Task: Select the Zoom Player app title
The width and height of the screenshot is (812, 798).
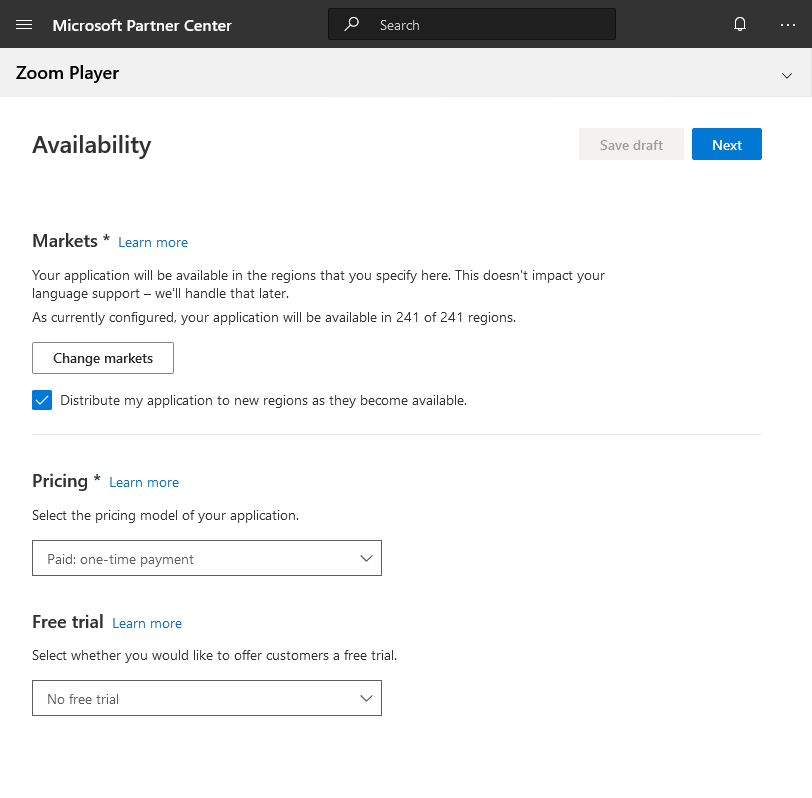Action: 67,73
